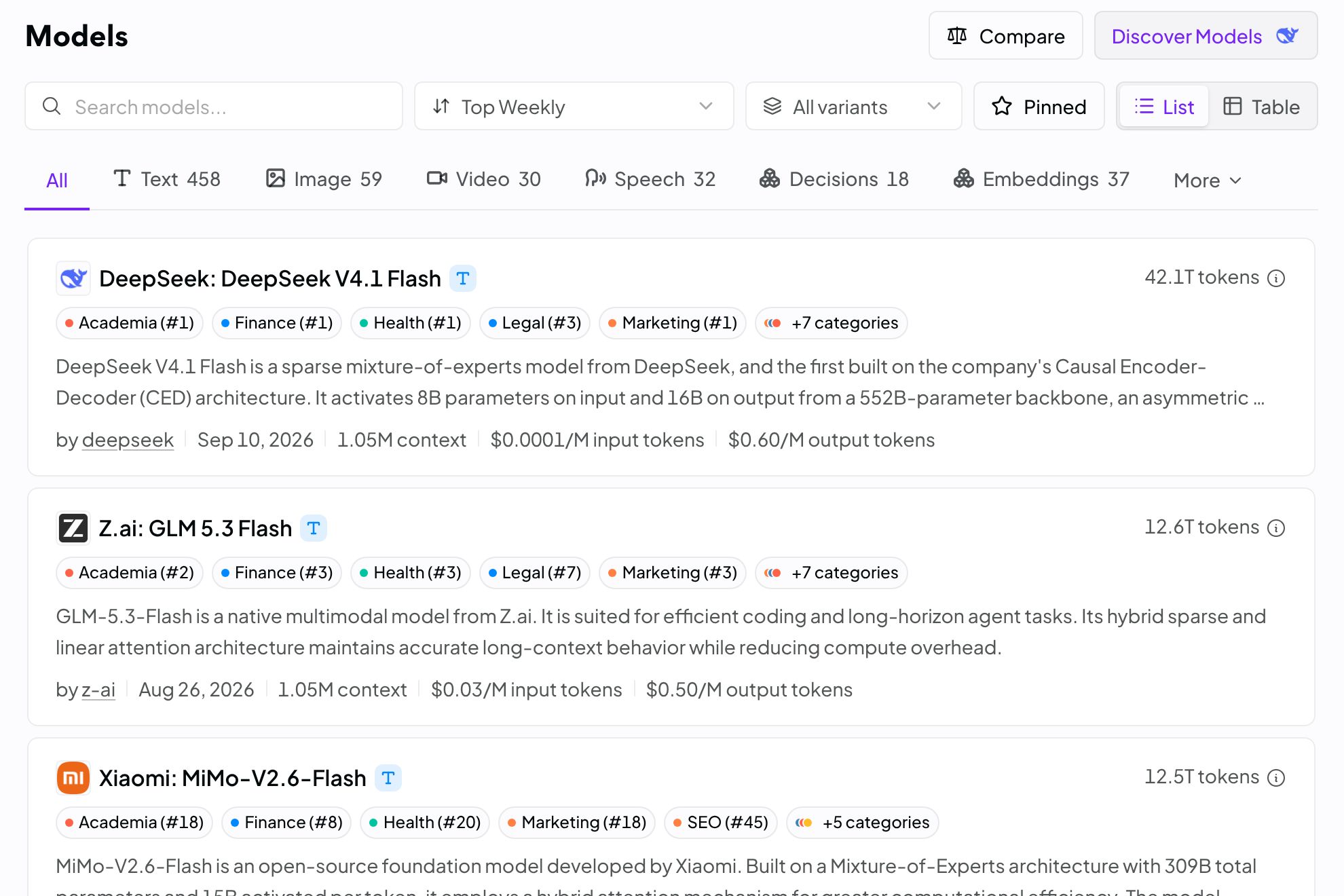Image resolution: width=1344 pixels, height=896 pixels.
Task: Click info icon next to 12.5T tokens
Action: (1276, 778)
